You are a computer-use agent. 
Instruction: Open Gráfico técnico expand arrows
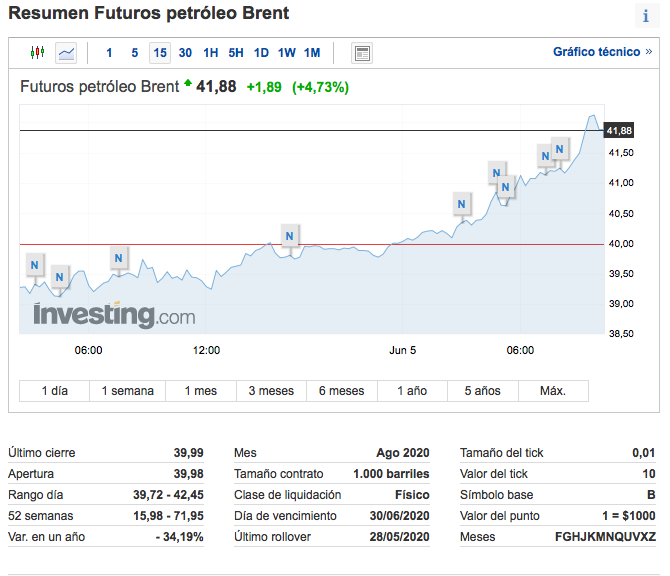648,52
